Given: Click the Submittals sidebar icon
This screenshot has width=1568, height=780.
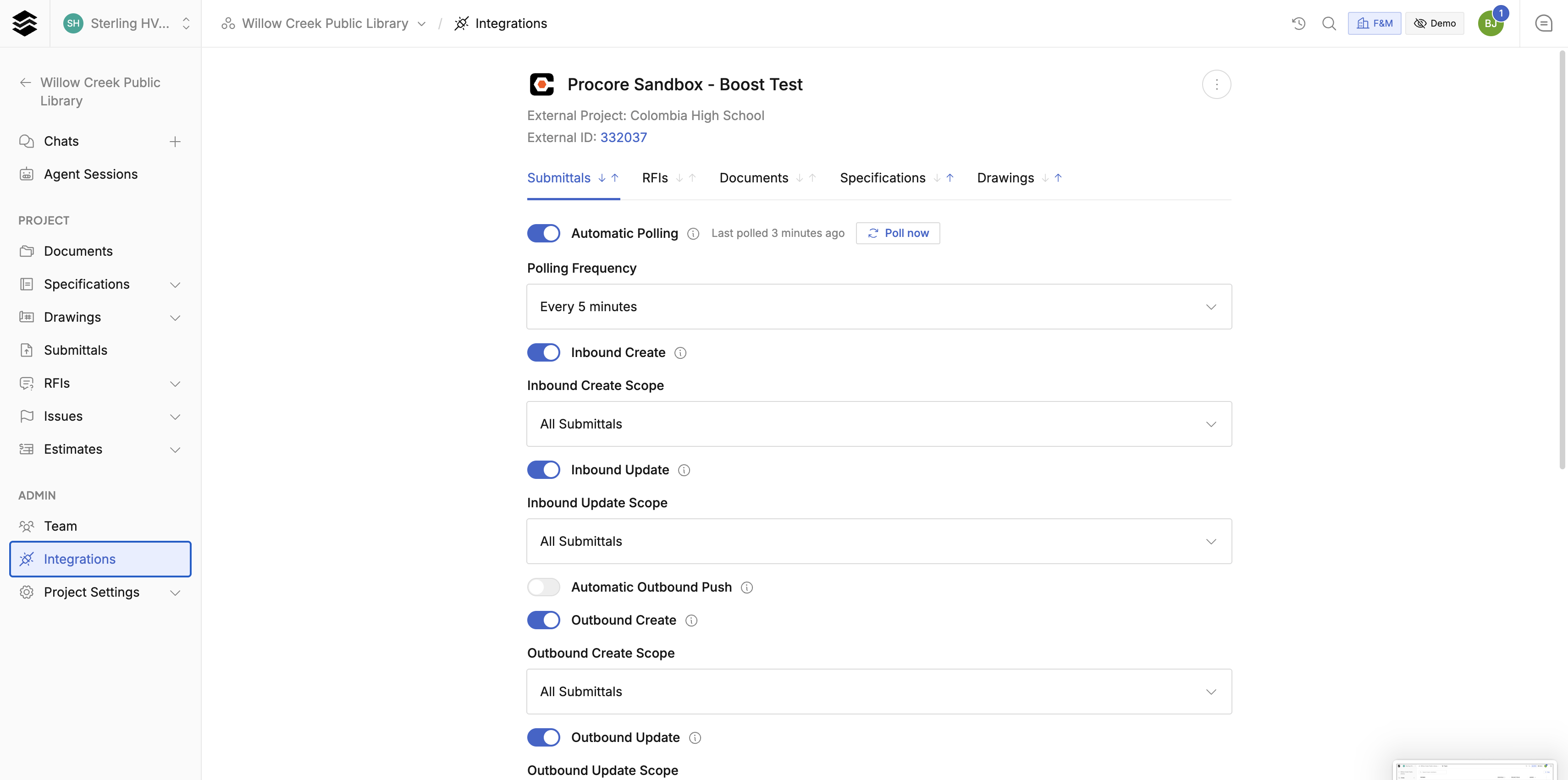Looking at the screenshot, I should (26, 350).
